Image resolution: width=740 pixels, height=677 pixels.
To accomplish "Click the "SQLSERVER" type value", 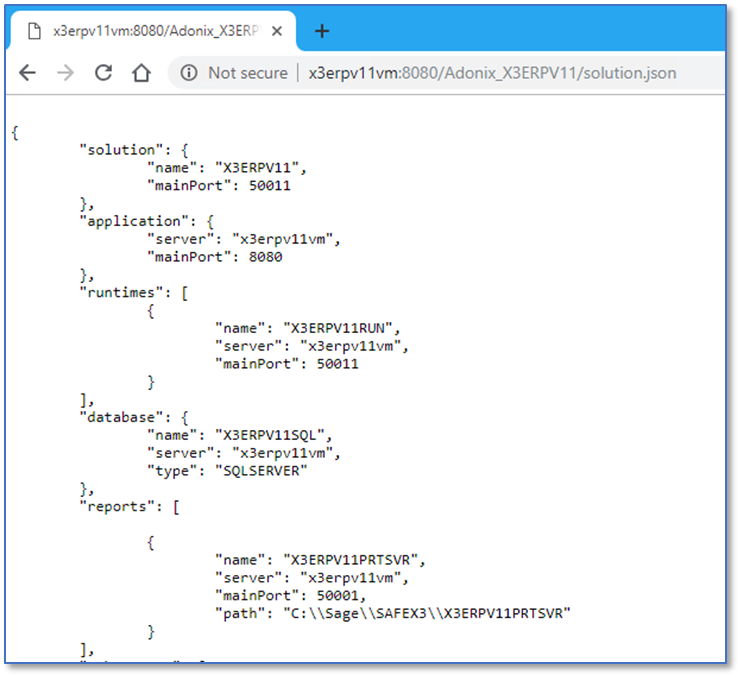I will 261,472.
